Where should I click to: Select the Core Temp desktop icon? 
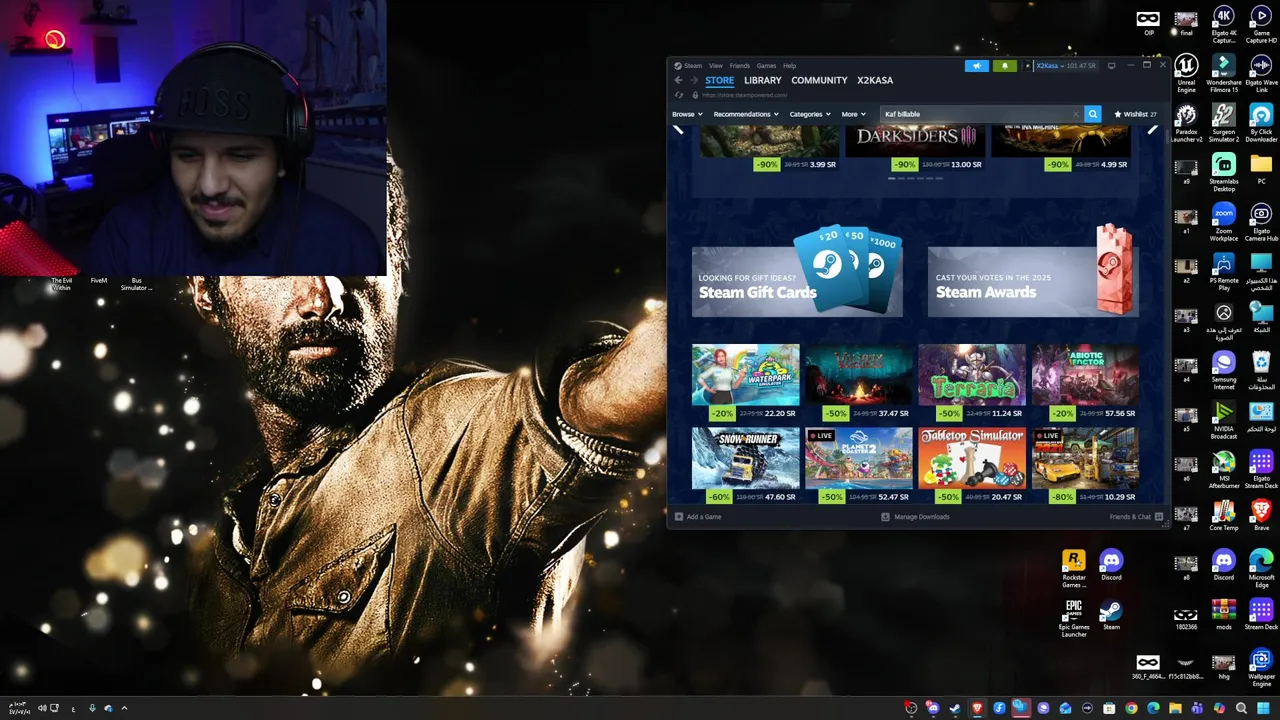(x=1223, y=515)
